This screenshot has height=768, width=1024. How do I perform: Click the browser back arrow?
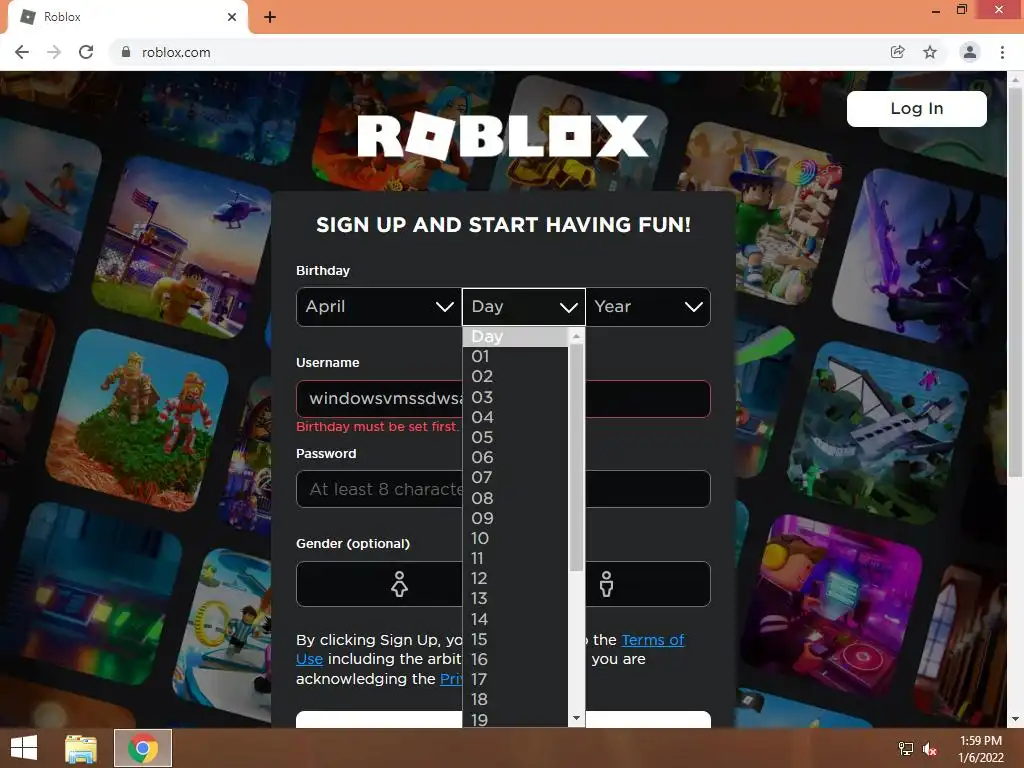tap(22, 52)
